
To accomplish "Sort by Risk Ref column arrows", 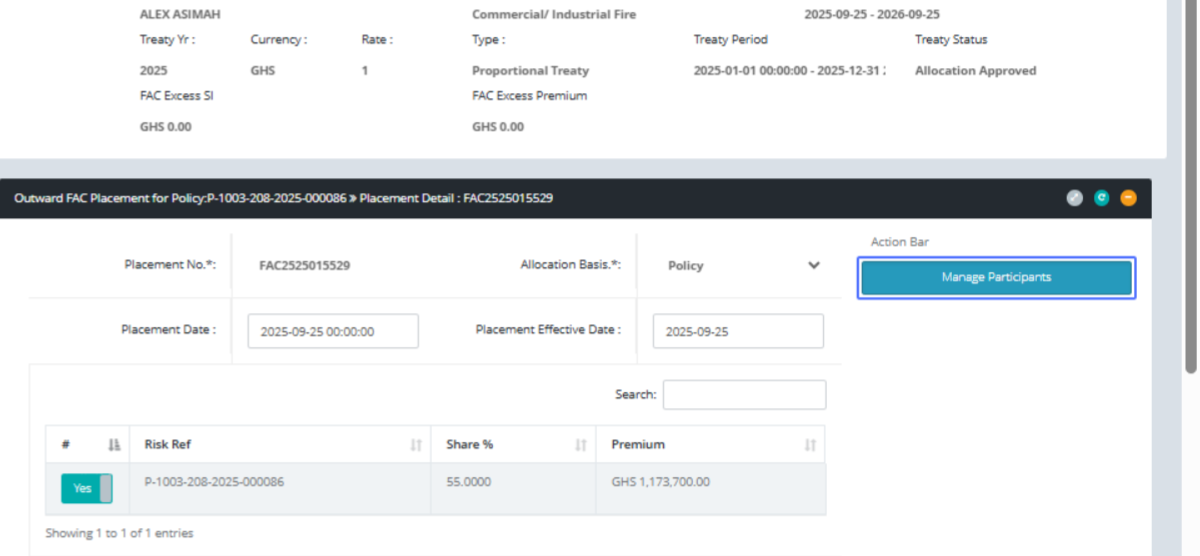I will (x=416, y=444).
